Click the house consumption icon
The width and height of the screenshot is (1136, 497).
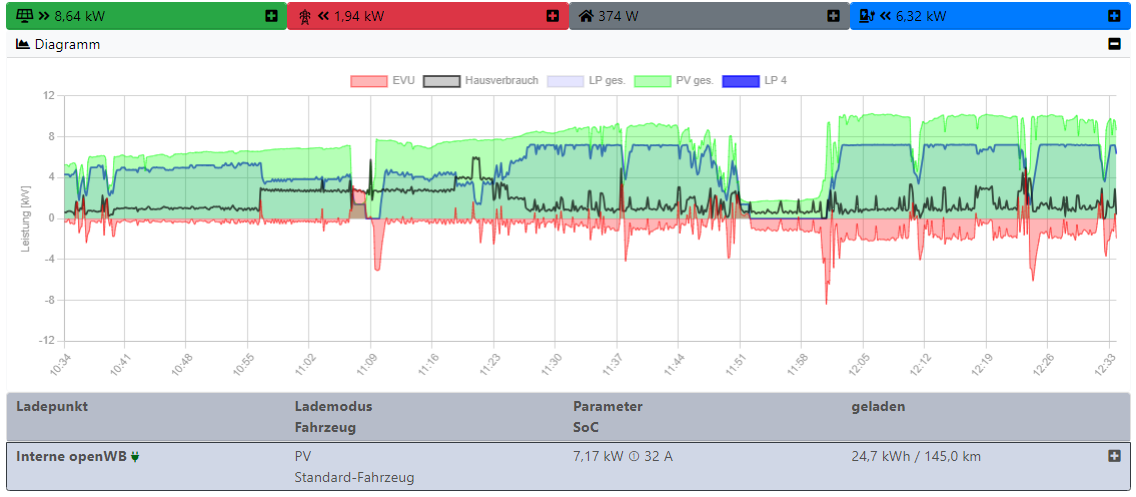point(586,16)
